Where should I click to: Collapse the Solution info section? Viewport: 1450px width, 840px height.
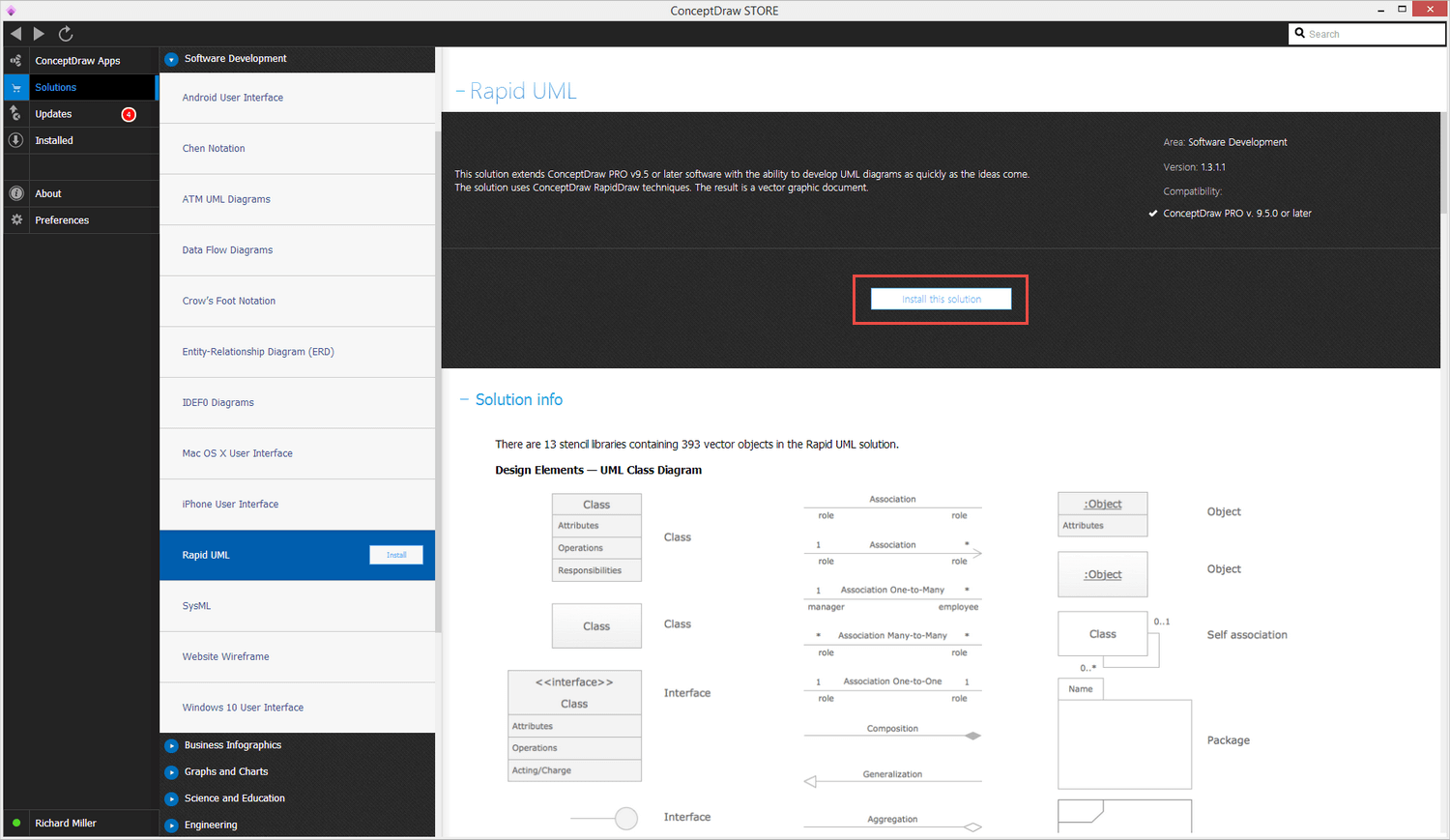[x=464, y=399]
